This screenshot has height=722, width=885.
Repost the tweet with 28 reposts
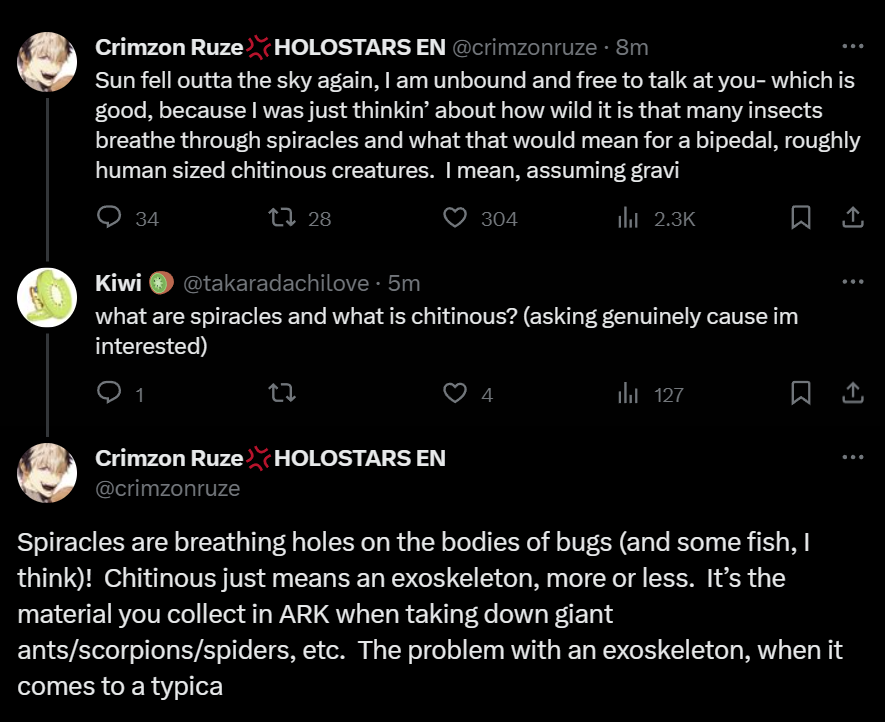(x=283, y=218)
